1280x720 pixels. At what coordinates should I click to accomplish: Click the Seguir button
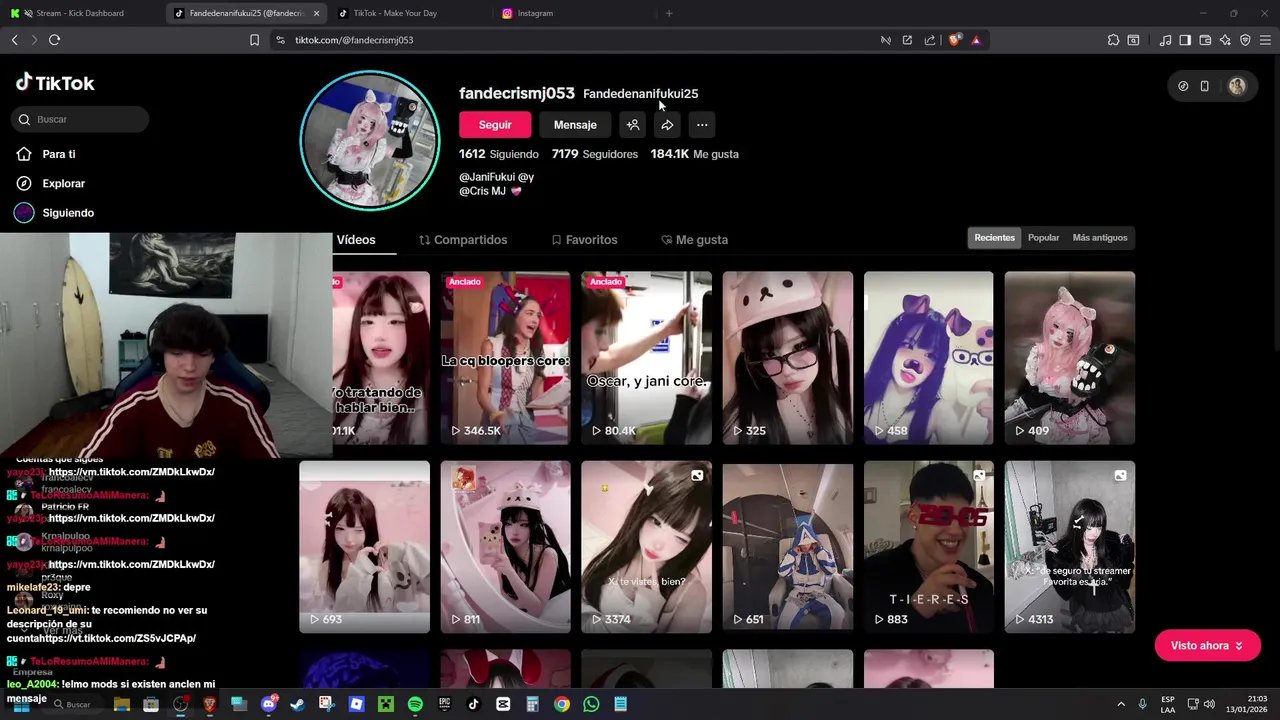click(495, 125)
